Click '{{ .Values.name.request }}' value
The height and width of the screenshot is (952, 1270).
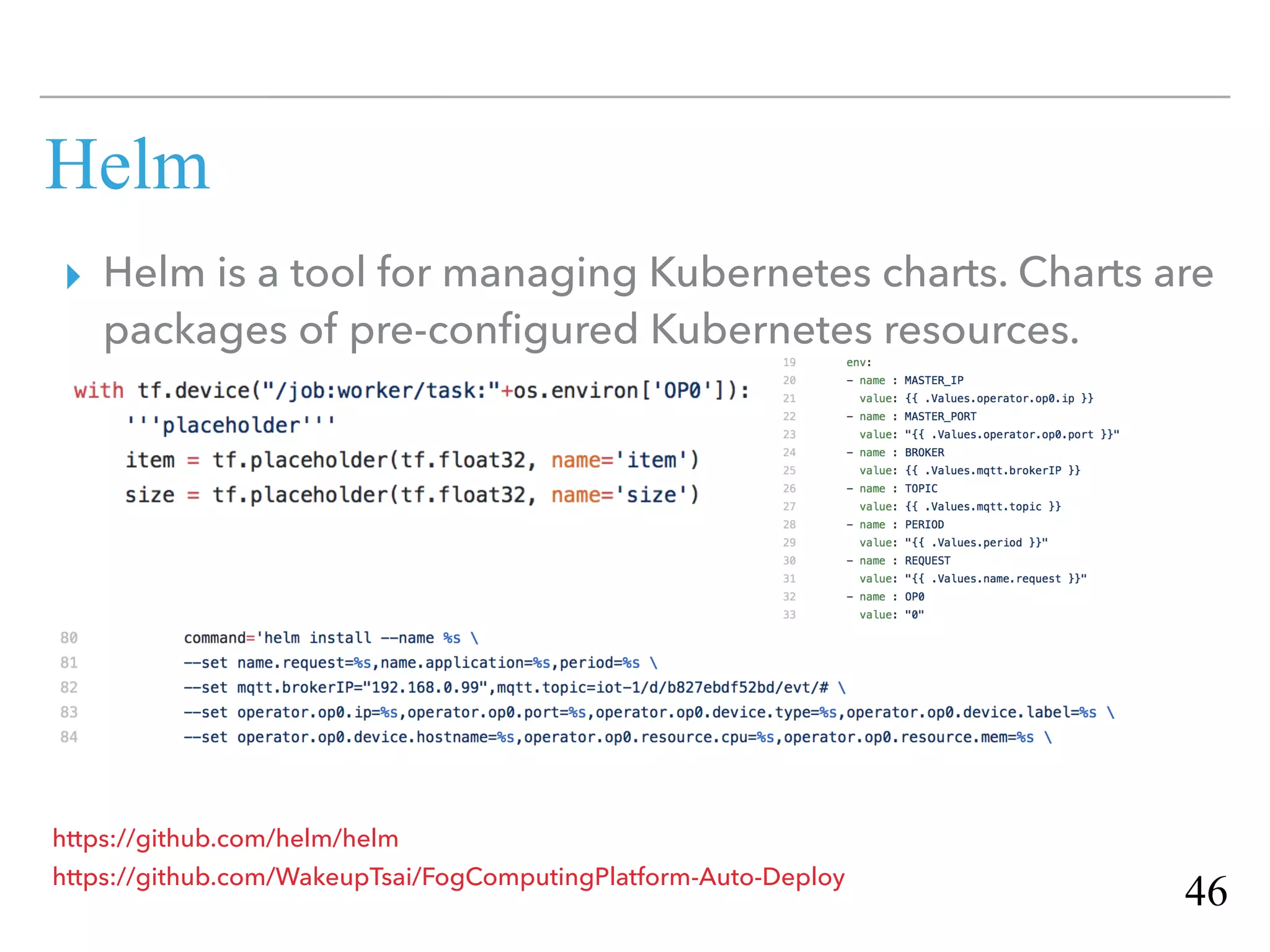click(996, 578)
